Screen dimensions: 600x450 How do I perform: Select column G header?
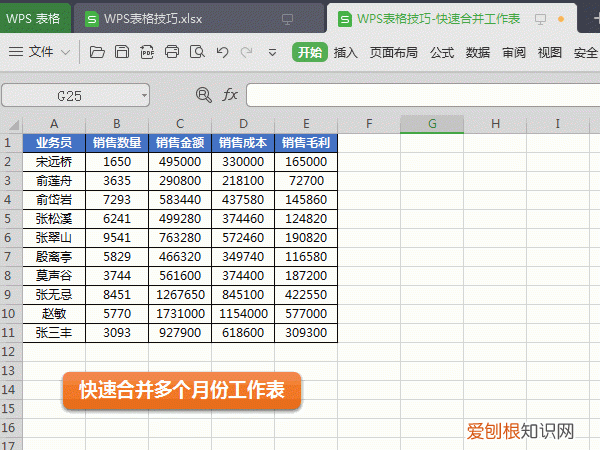(x=432, y=124)
